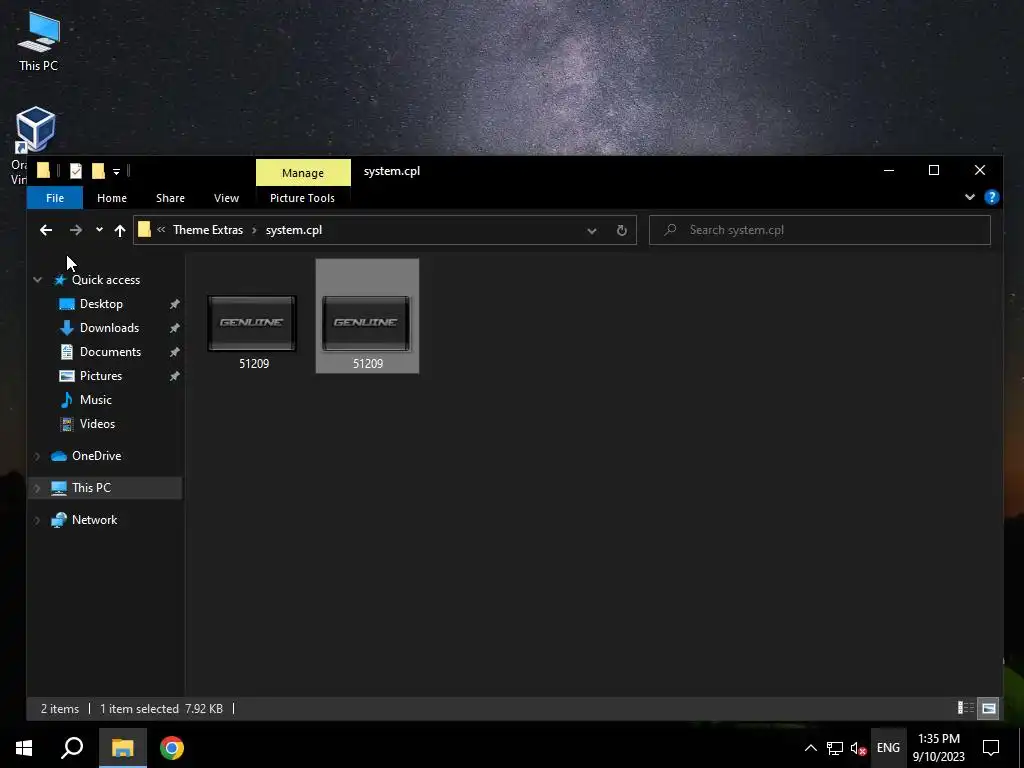This screenshot has height=768, width=1024.
Task: Expand the This PC tree node
Action: 37,488
